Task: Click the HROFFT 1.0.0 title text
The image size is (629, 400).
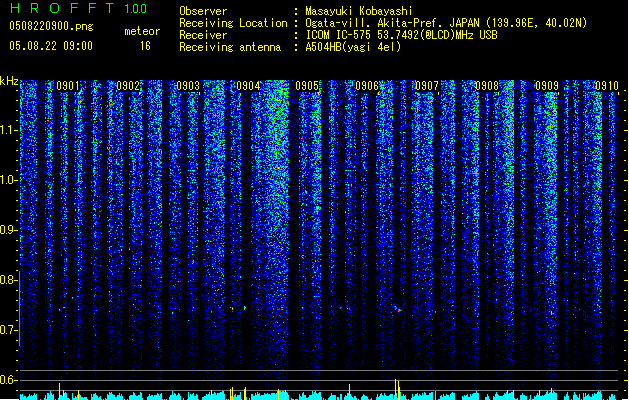Action: (79, 8)
